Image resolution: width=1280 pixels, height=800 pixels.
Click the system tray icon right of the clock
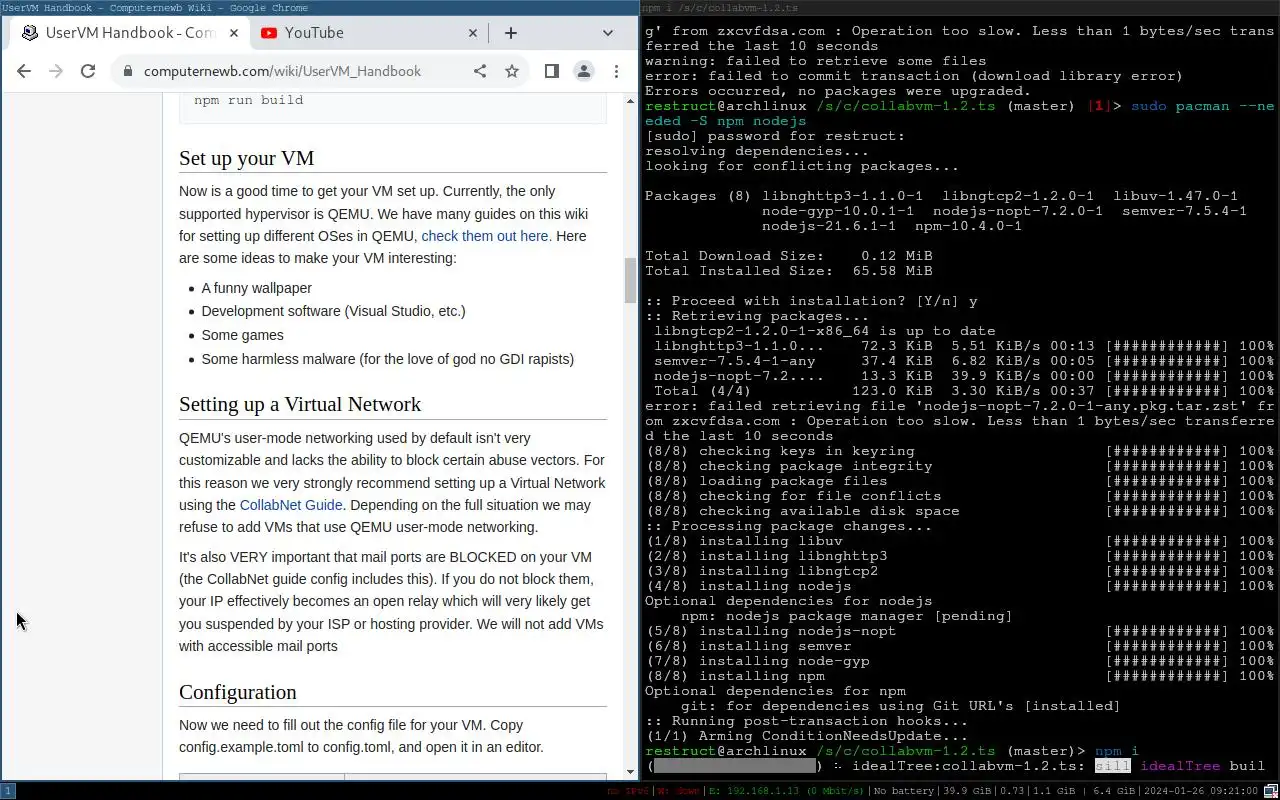tap(1270, 792)
